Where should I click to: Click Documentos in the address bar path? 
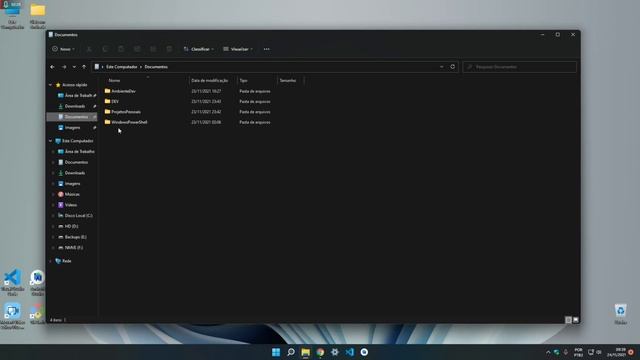pyautogui.click(x=156, y=67)
